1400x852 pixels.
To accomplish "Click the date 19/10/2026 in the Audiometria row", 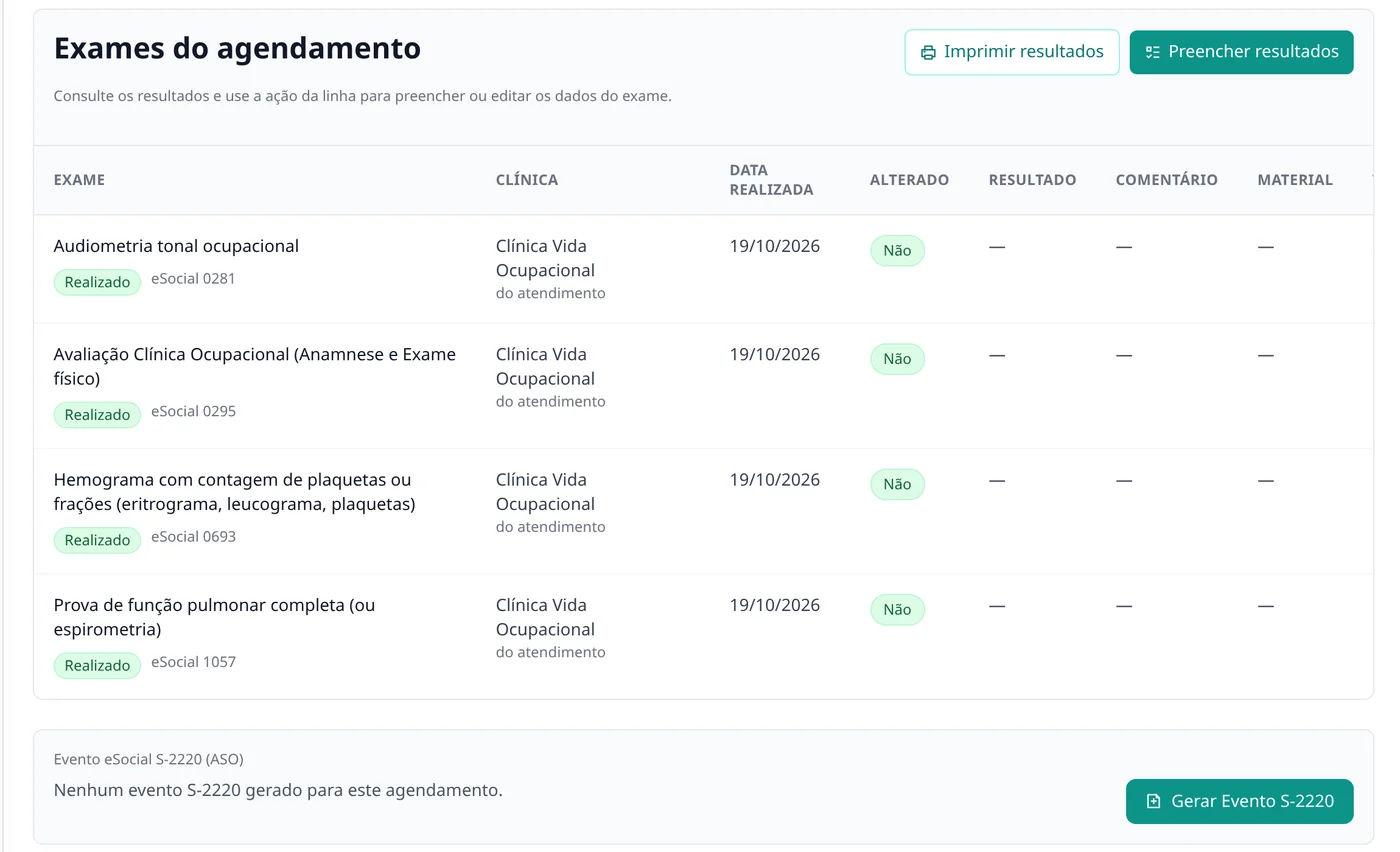I will click(x=775, y=246).
